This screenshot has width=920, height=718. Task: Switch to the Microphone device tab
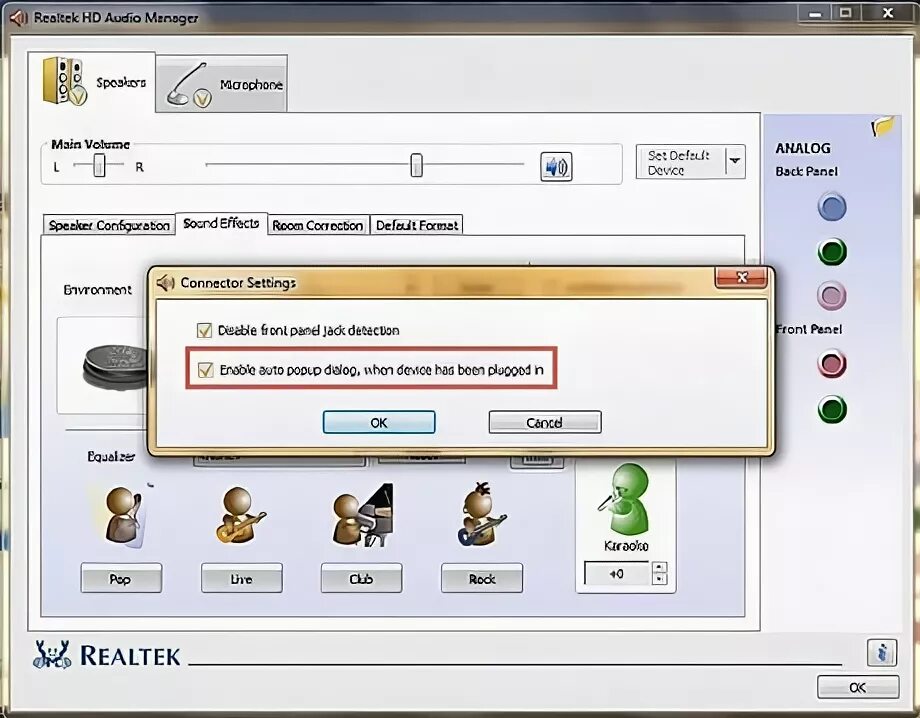coord(222,84)
